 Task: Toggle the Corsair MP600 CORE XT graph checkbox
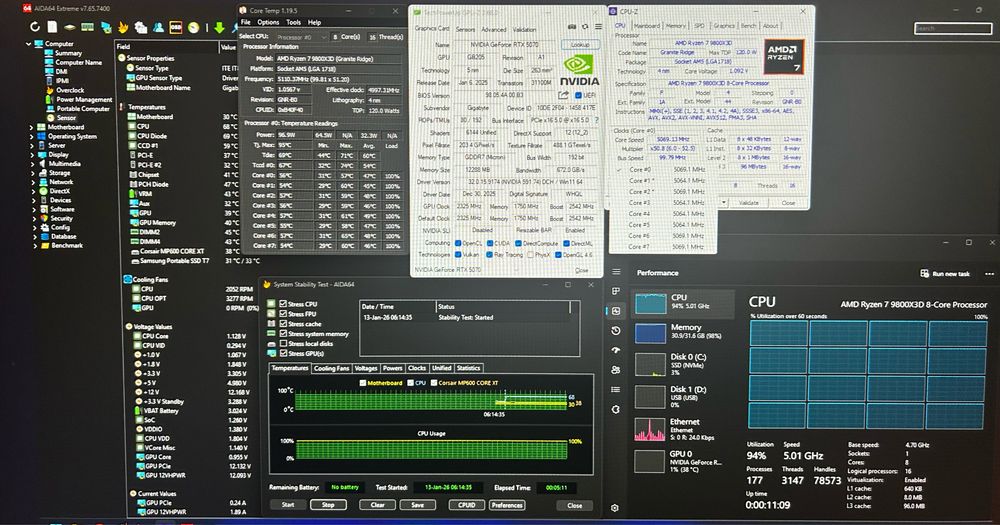434,383
